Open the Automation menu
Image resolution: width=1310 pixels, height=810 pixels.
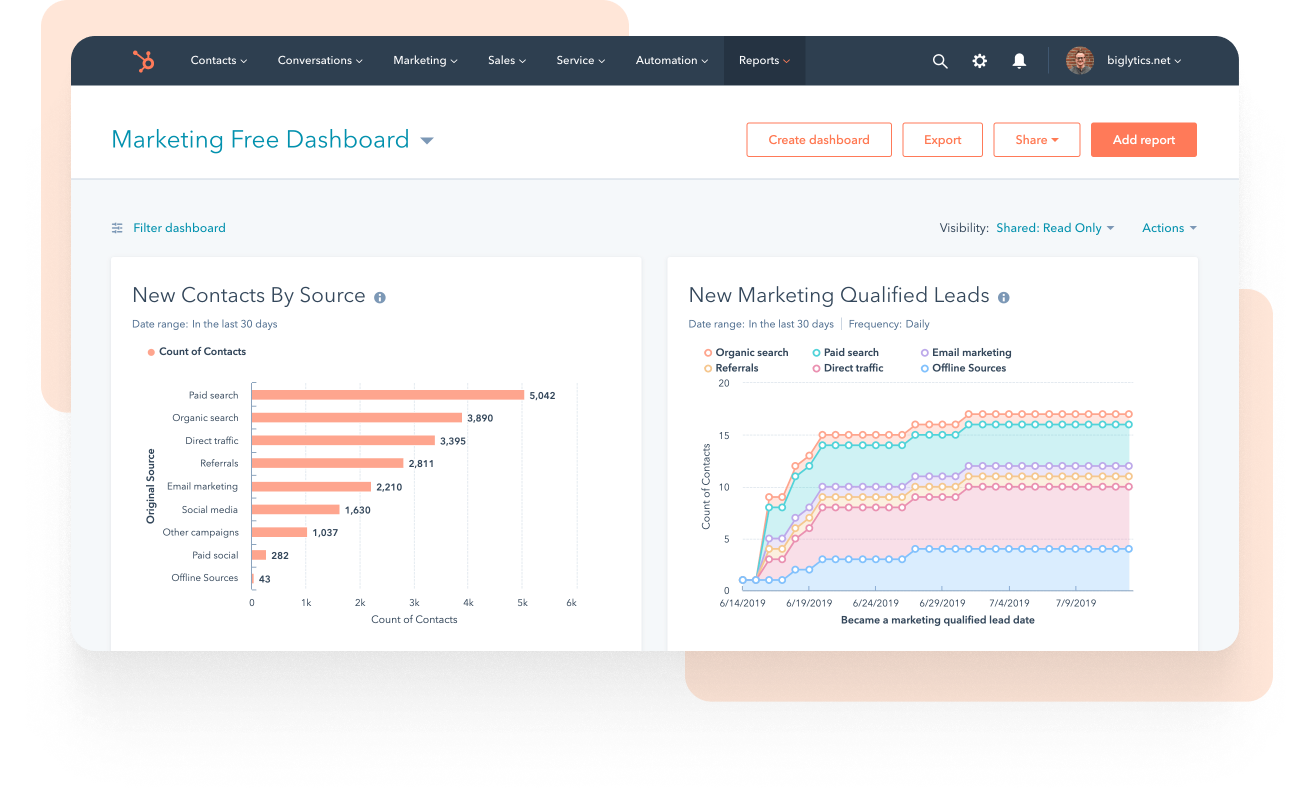(670, 60)
